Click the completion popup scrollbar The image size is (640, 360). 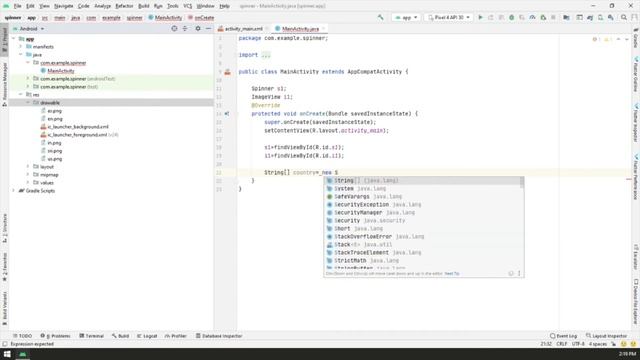(522, 182)
